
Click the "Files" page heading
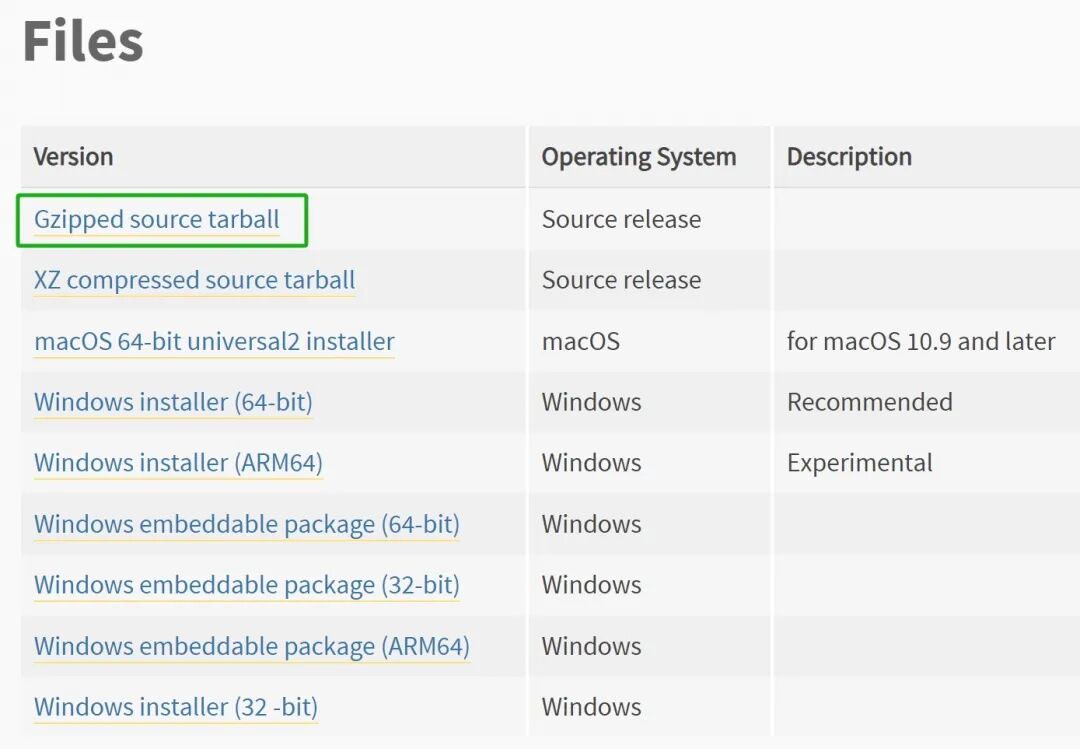pyautogui.click(x=83, y=41)
